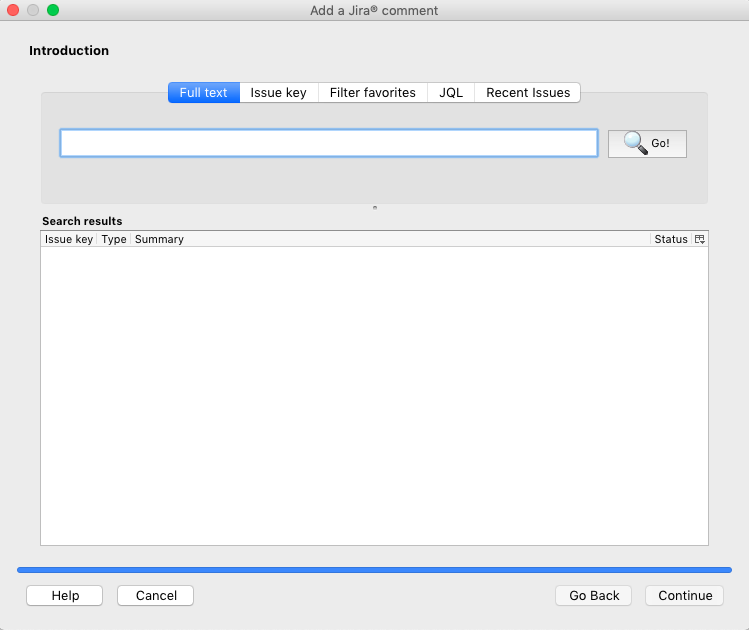Sort results by Issue key column

click(69, 239)
